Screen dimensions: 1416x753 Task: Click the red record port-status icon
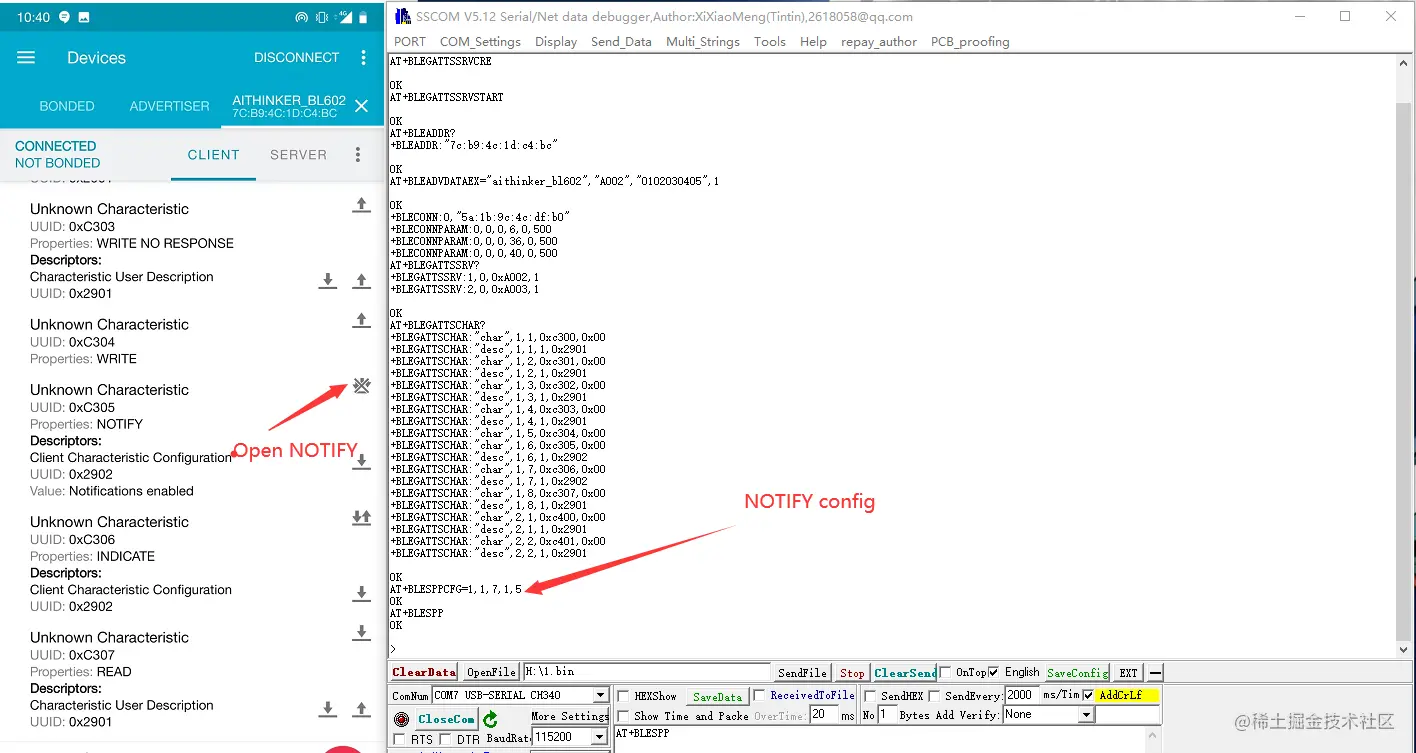click(x=401, y=719)
